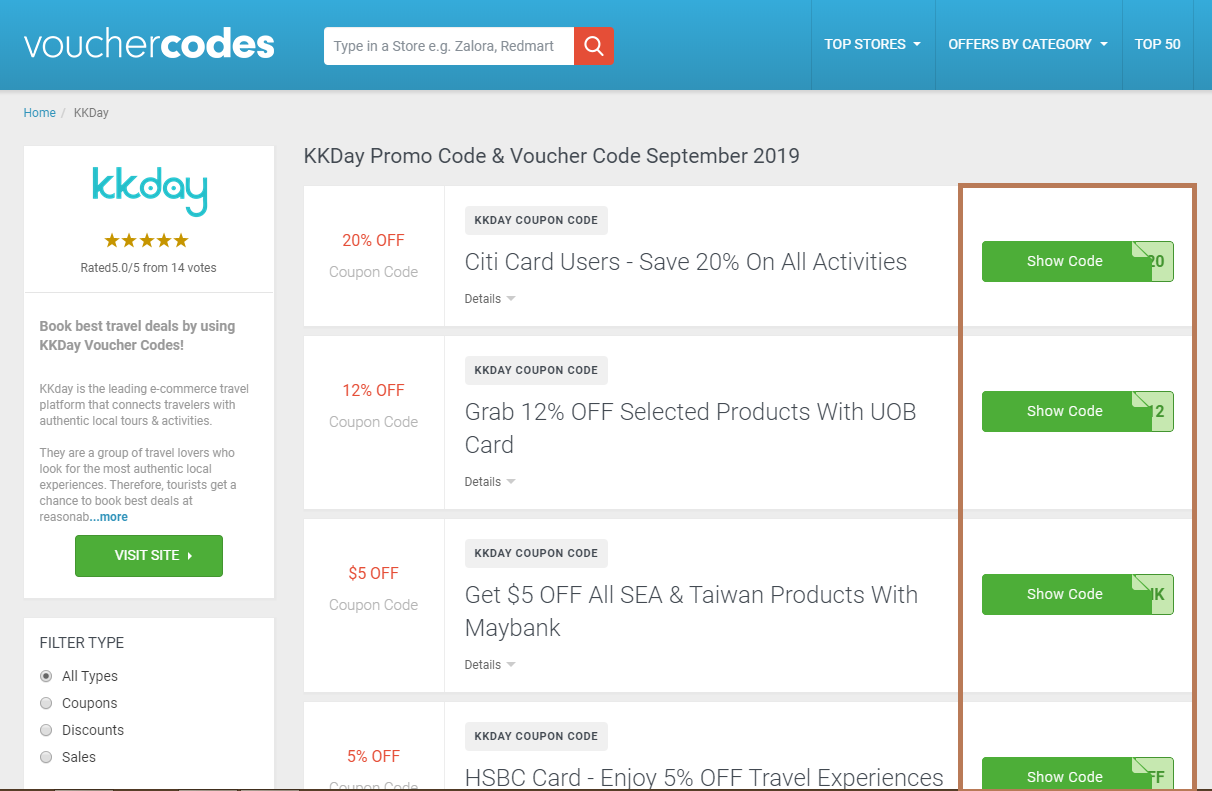Show Code for Maybank $5 OFF offer
This screenshot has width=1212, height=791.
coord(1077,594)
